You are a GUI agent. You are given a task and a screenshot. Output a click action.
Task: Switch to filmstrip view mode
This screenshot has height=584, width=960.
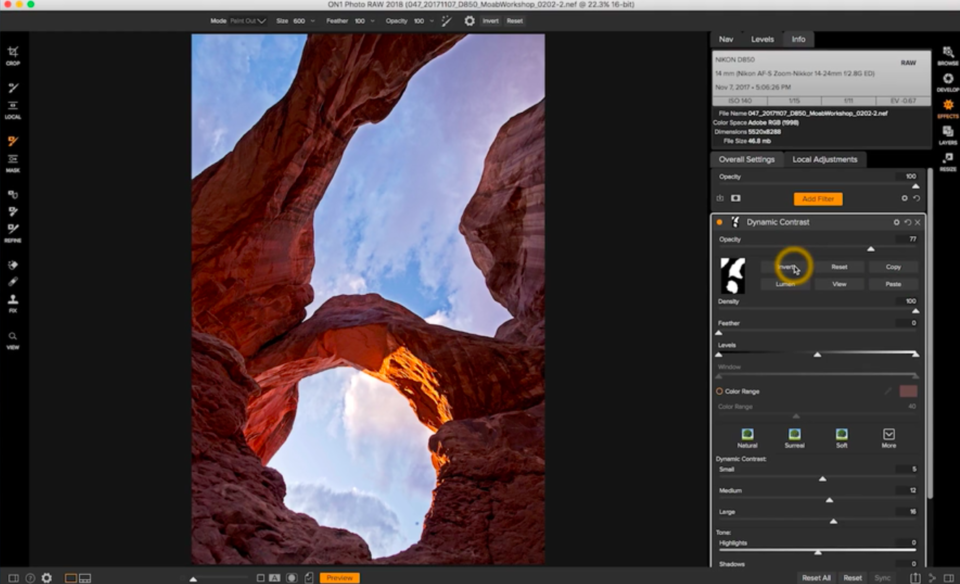click(85, 577)
